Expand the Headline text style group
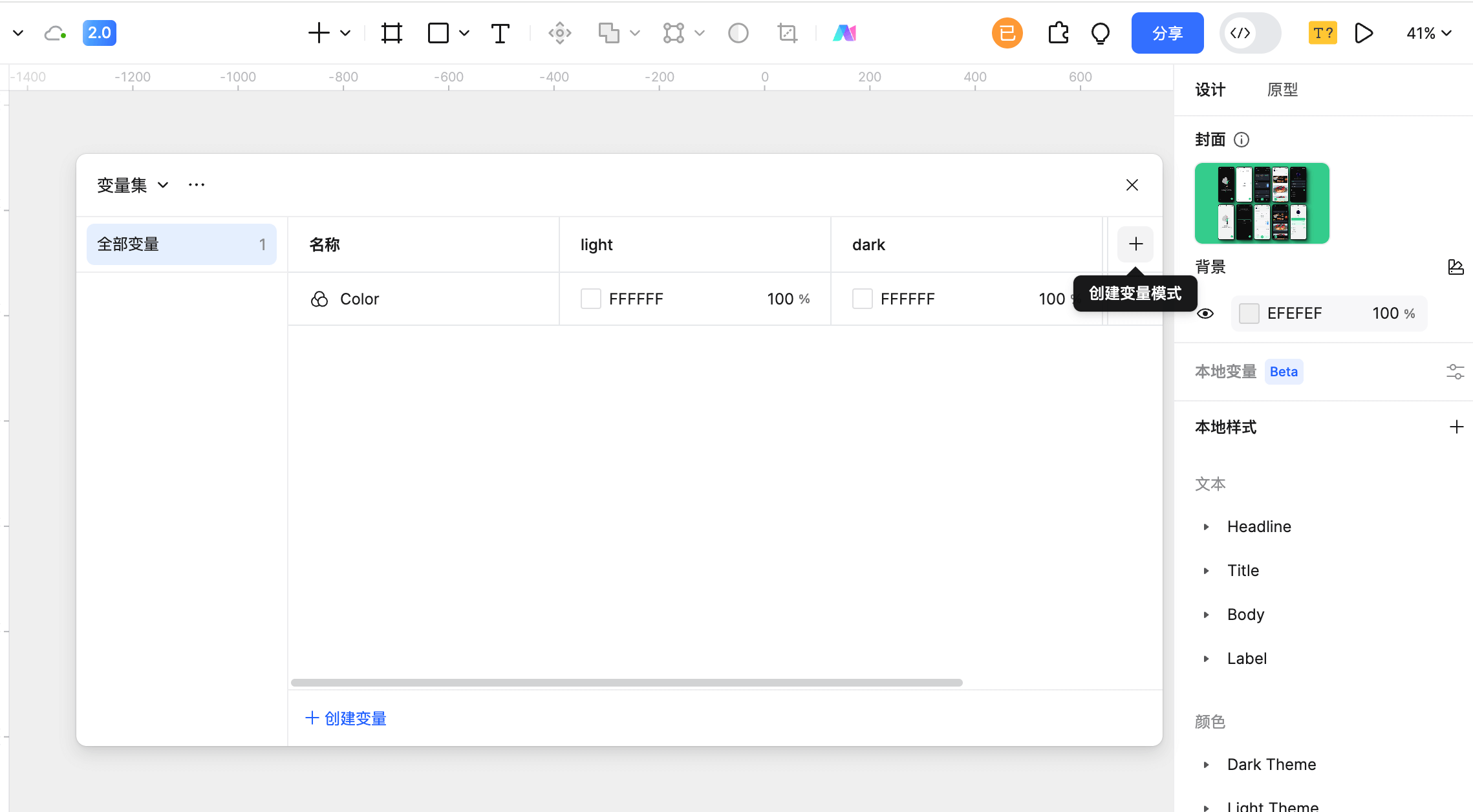This screenshot has width=1473, height=812. [1206, 527]
